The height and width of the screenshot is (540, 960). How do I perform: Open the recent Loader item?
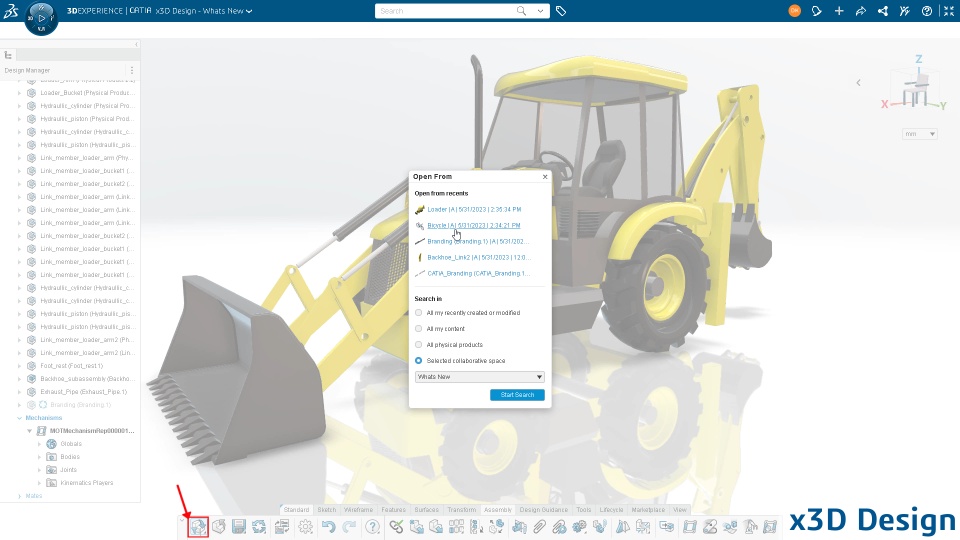474,209
